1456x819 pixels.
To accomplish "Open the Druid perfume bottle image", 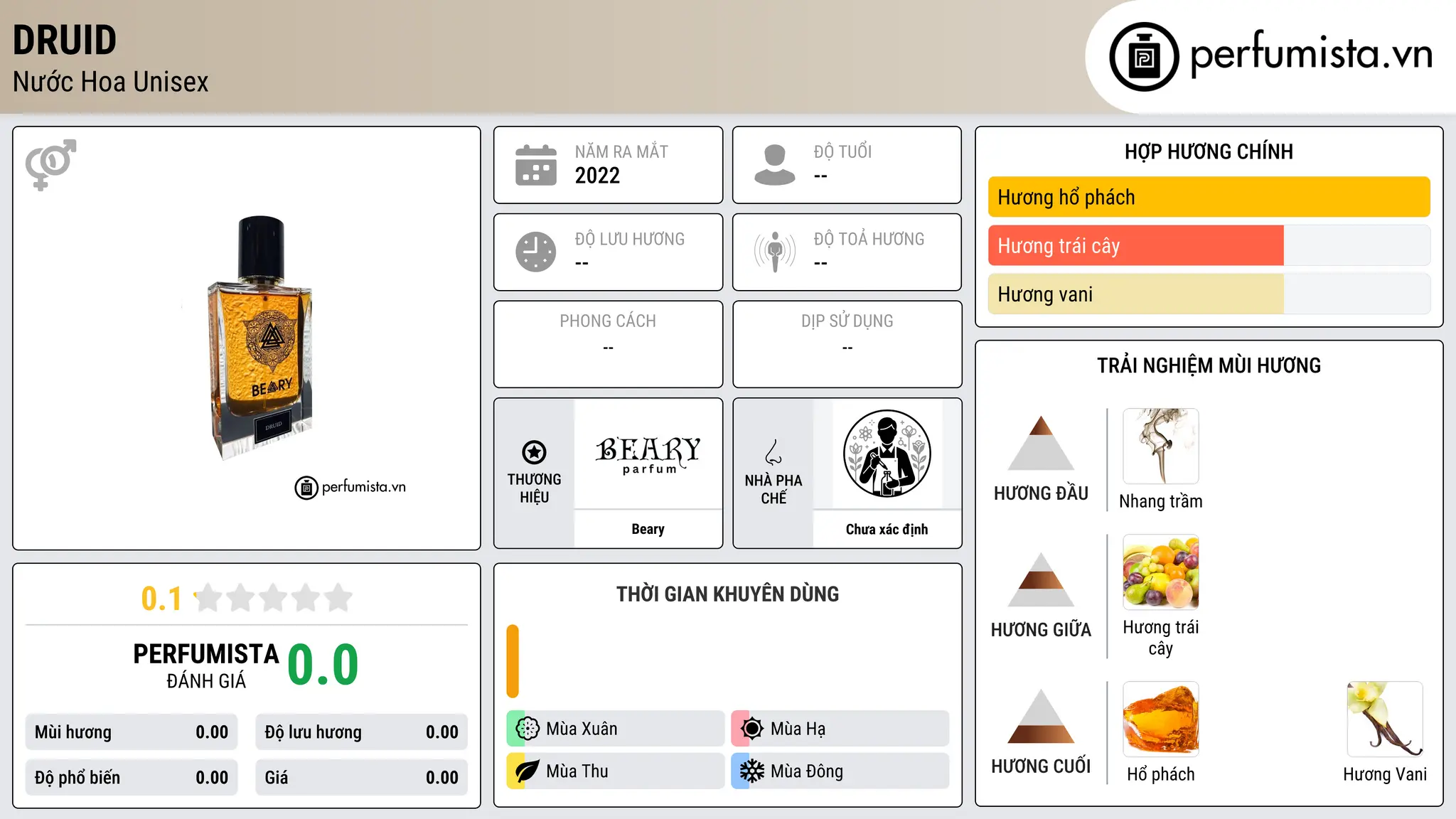I will pos(260,337).
